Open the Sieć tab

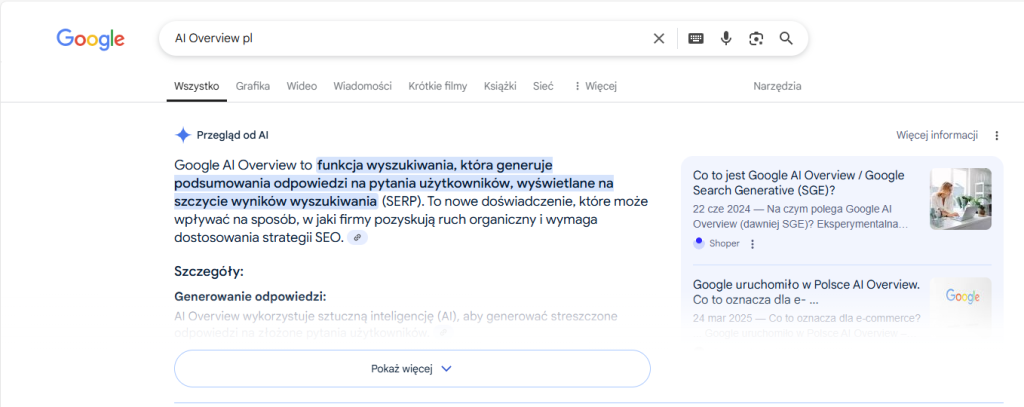pyautogui.click(x=543, y=86)
